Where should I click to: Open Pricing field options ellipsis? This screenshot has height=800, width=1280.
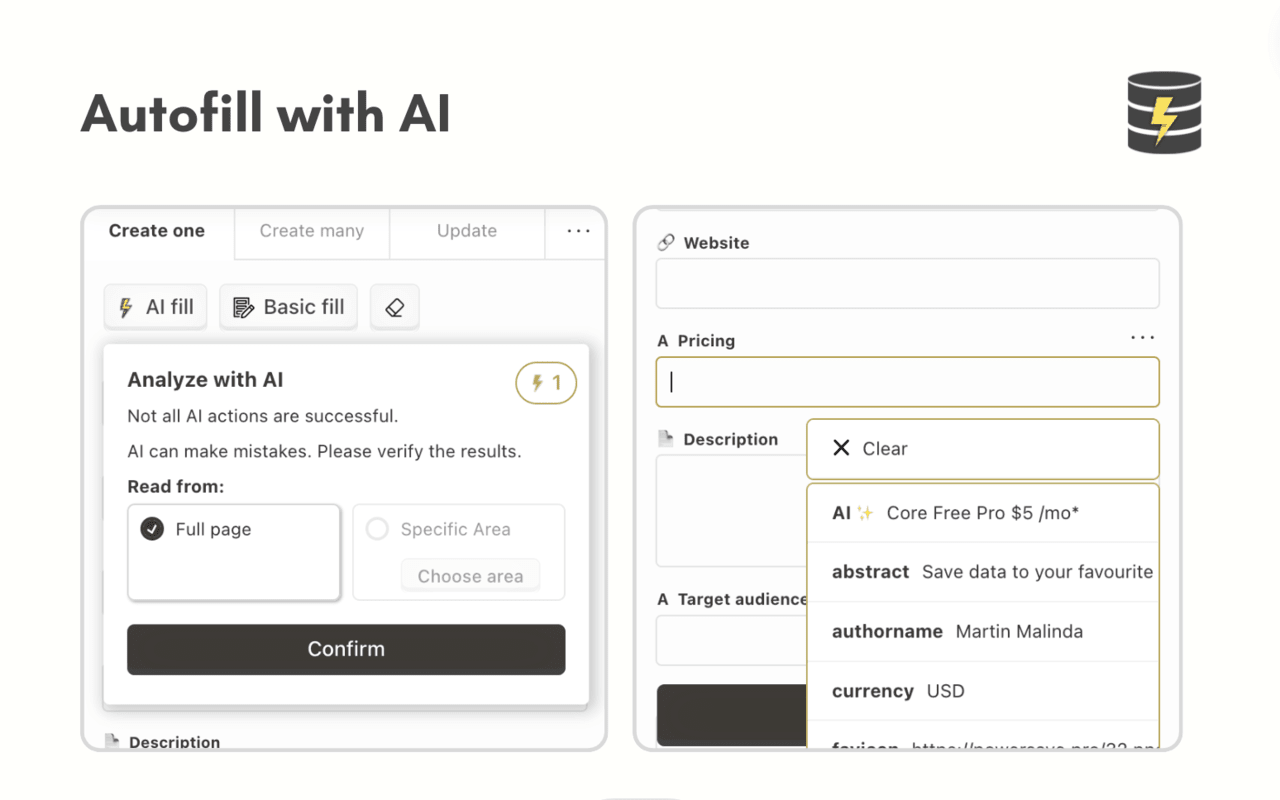tap(1142, 338)
